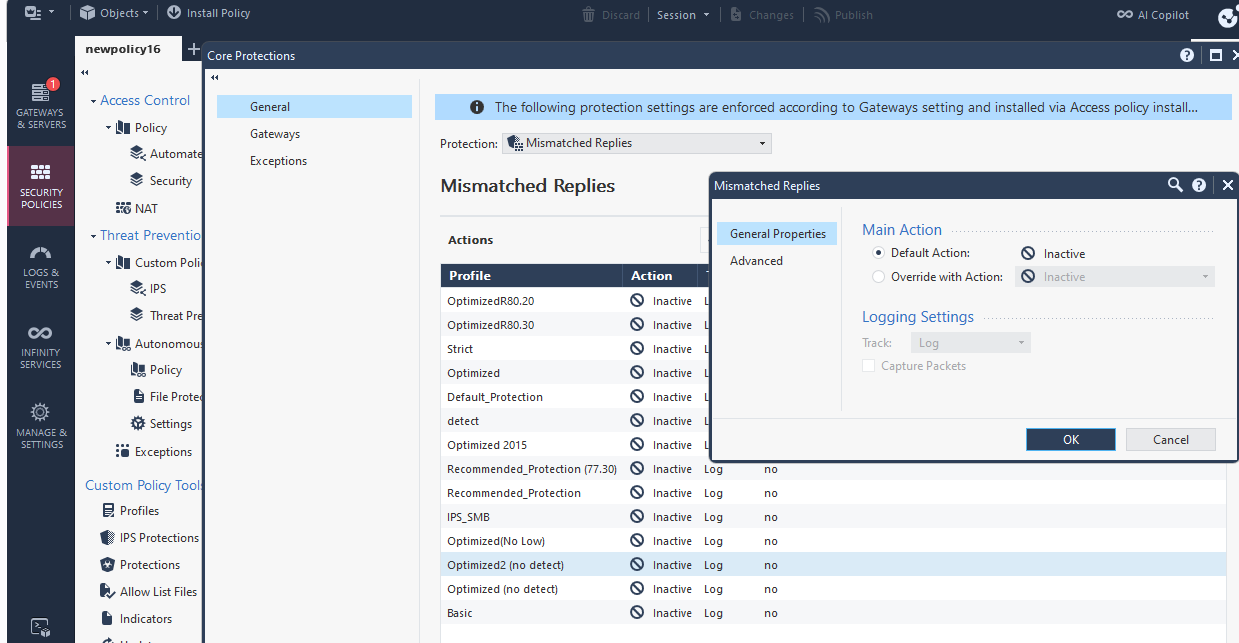
Task: Sort by Action column header
Action: (x=660, y=276)
